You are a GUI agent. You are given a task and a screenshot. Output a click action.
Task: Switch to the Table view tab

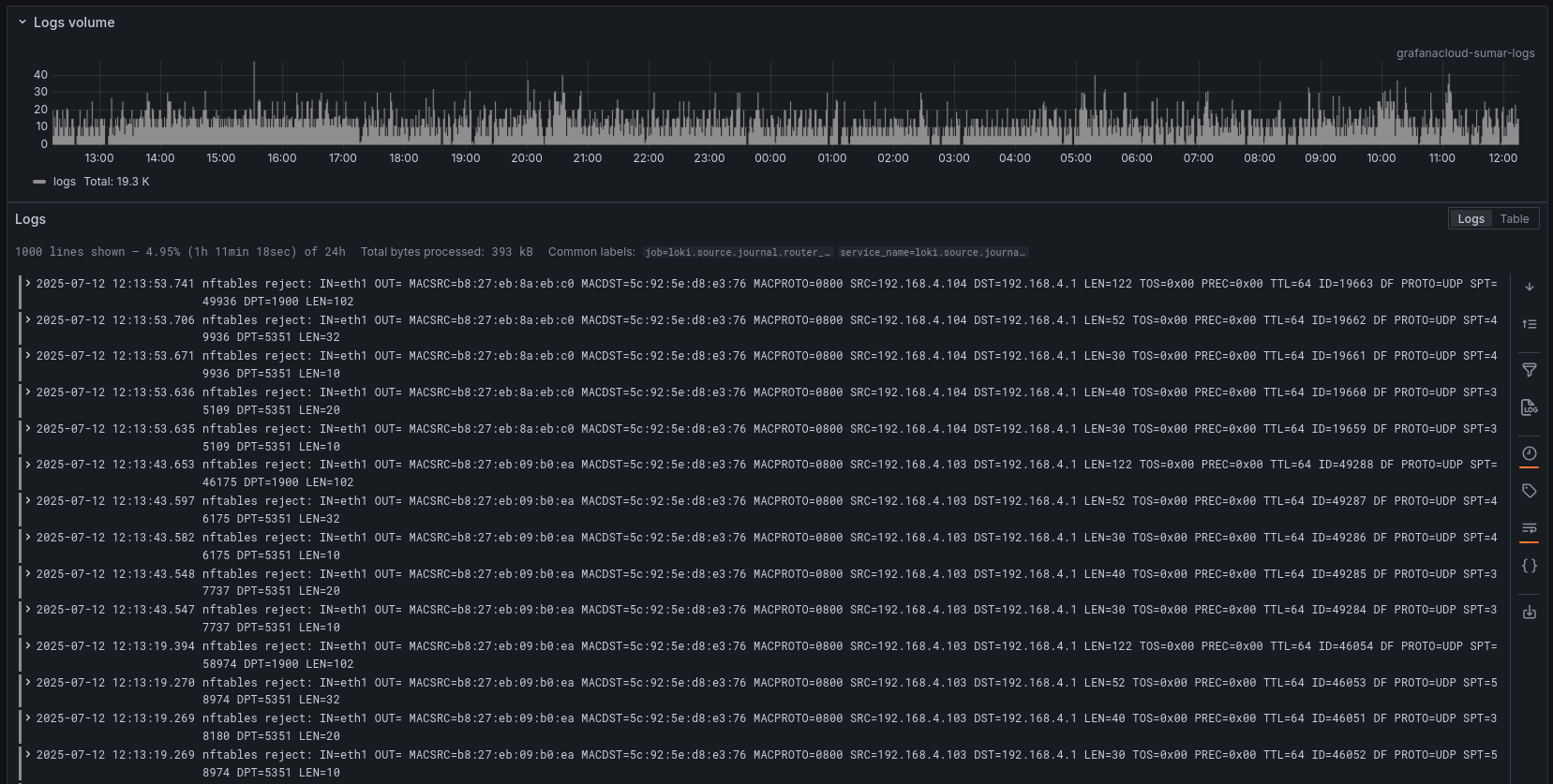tap(1514, 219)
